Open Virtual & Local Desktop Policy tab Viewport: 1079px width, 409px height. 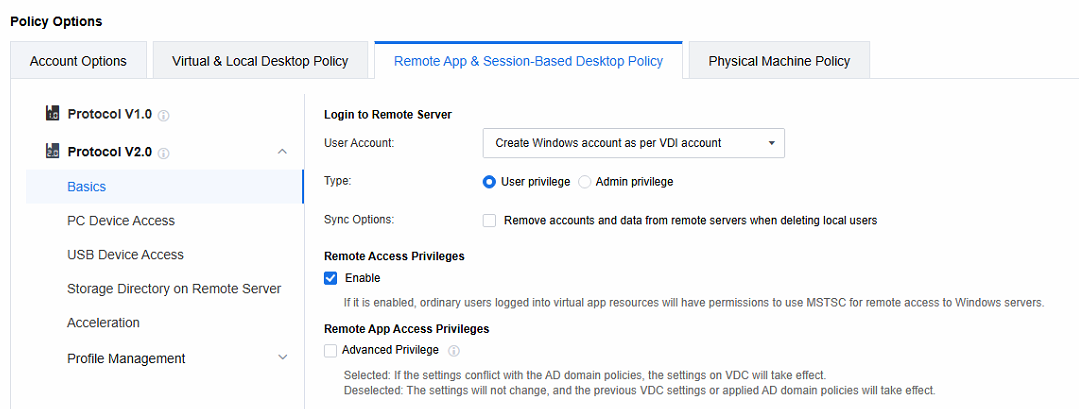point(260,61)
